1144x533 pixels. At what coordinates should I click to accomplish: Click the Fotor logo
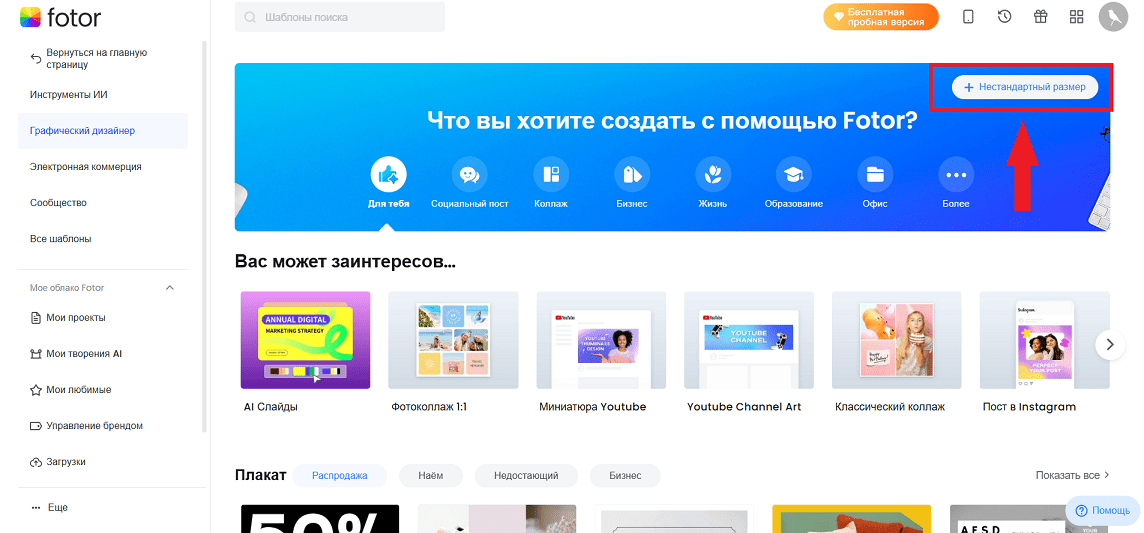61,17
